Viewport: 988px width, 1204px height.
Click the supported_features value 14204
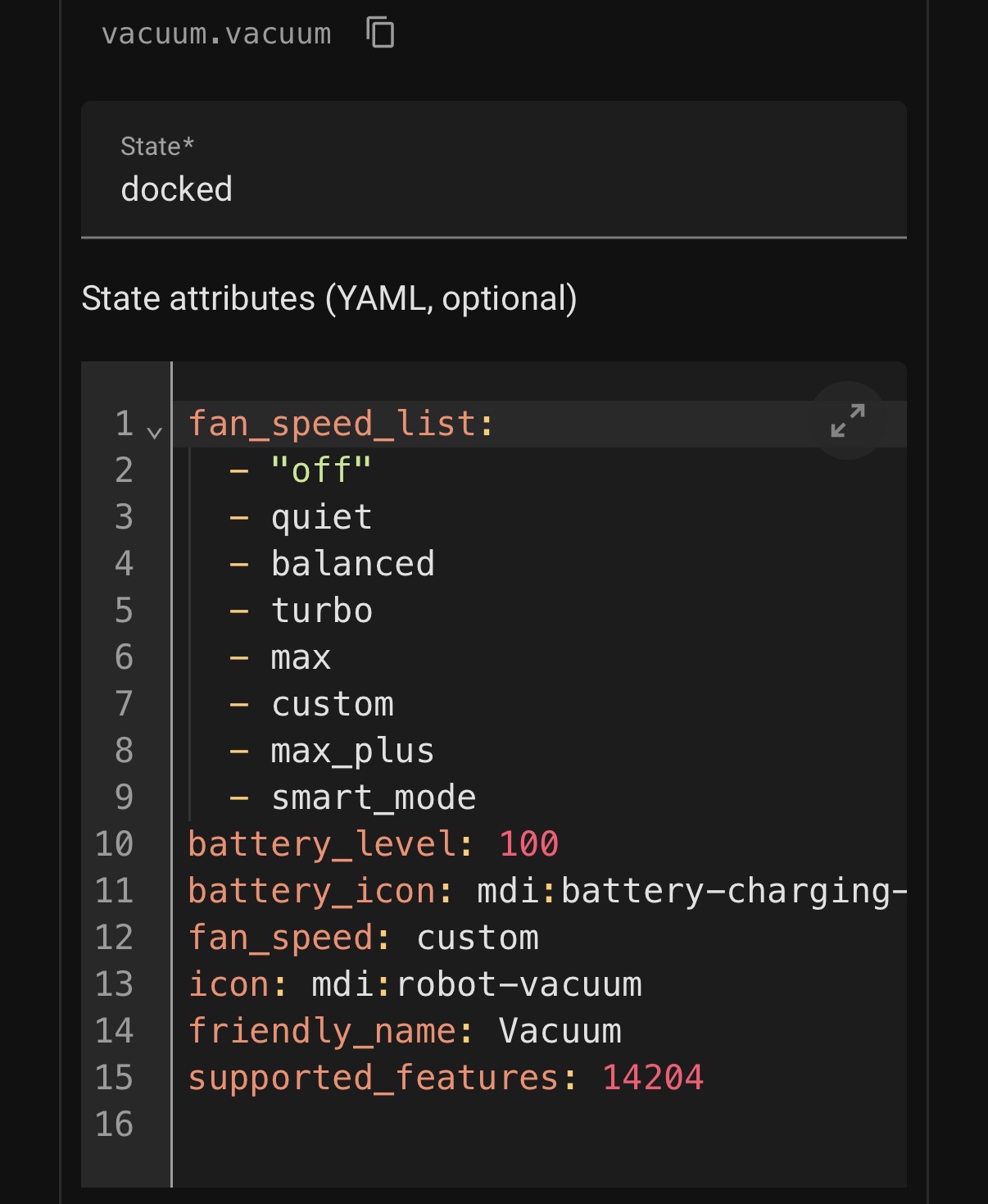[x=653, y=1078]
